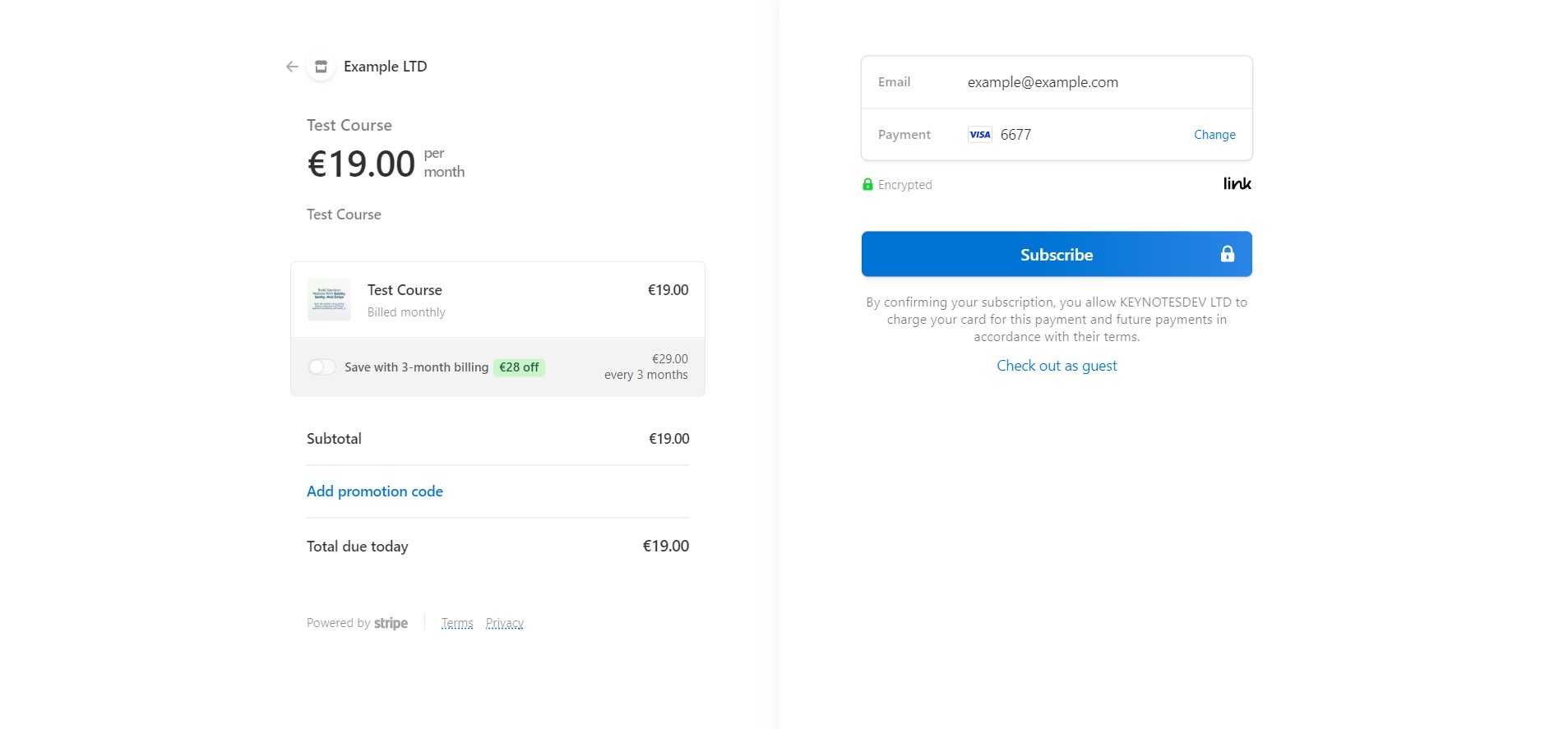Image resolution: width=1568 pixels, height=729 pixels.
Task: Click the lock icon on Subscribe button
Action: (x=1227, y=254)
